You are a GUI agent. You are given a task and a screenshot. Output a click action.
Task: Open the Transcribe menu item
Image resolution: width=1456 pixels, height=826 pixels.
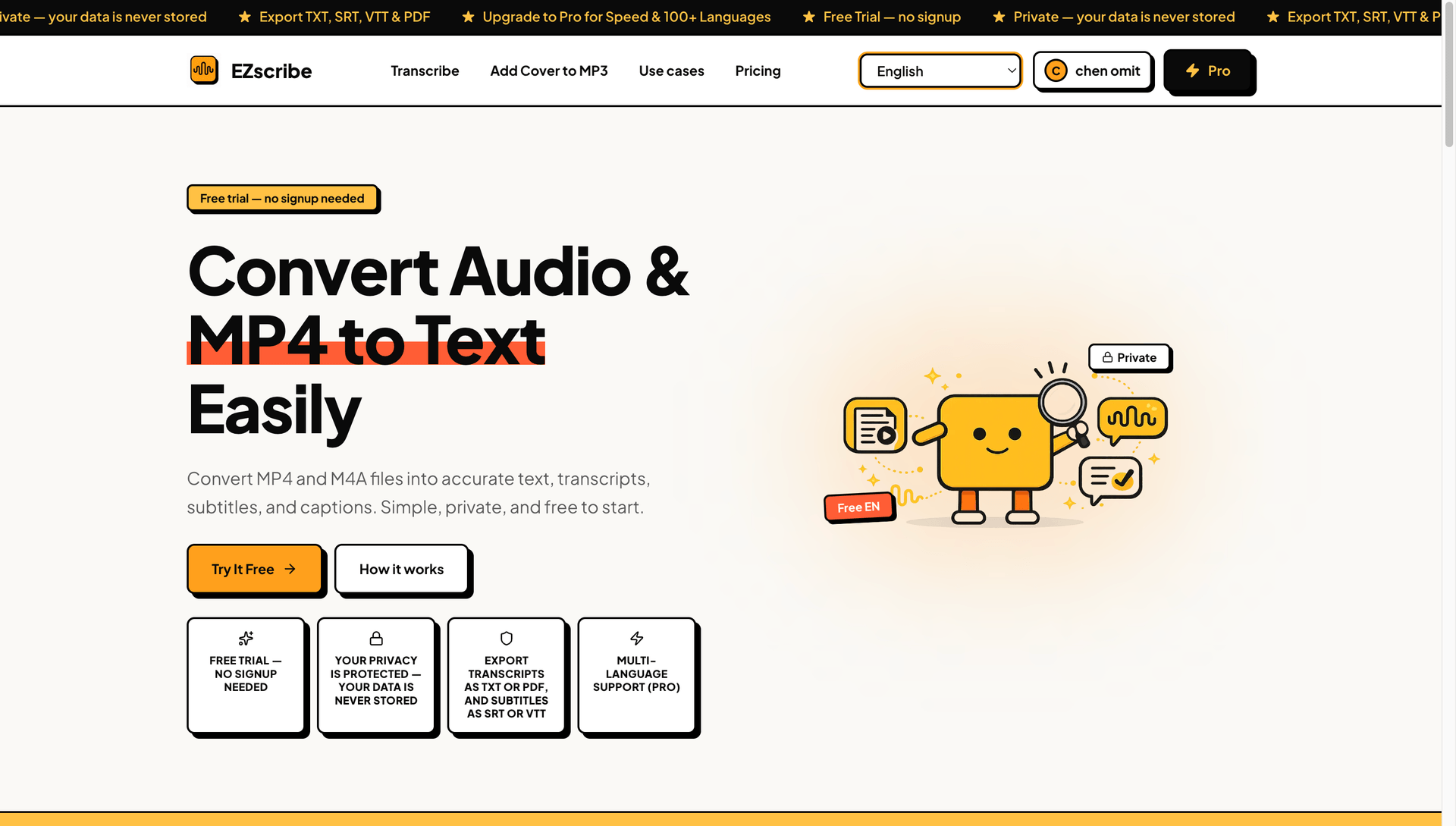(425, 71)
